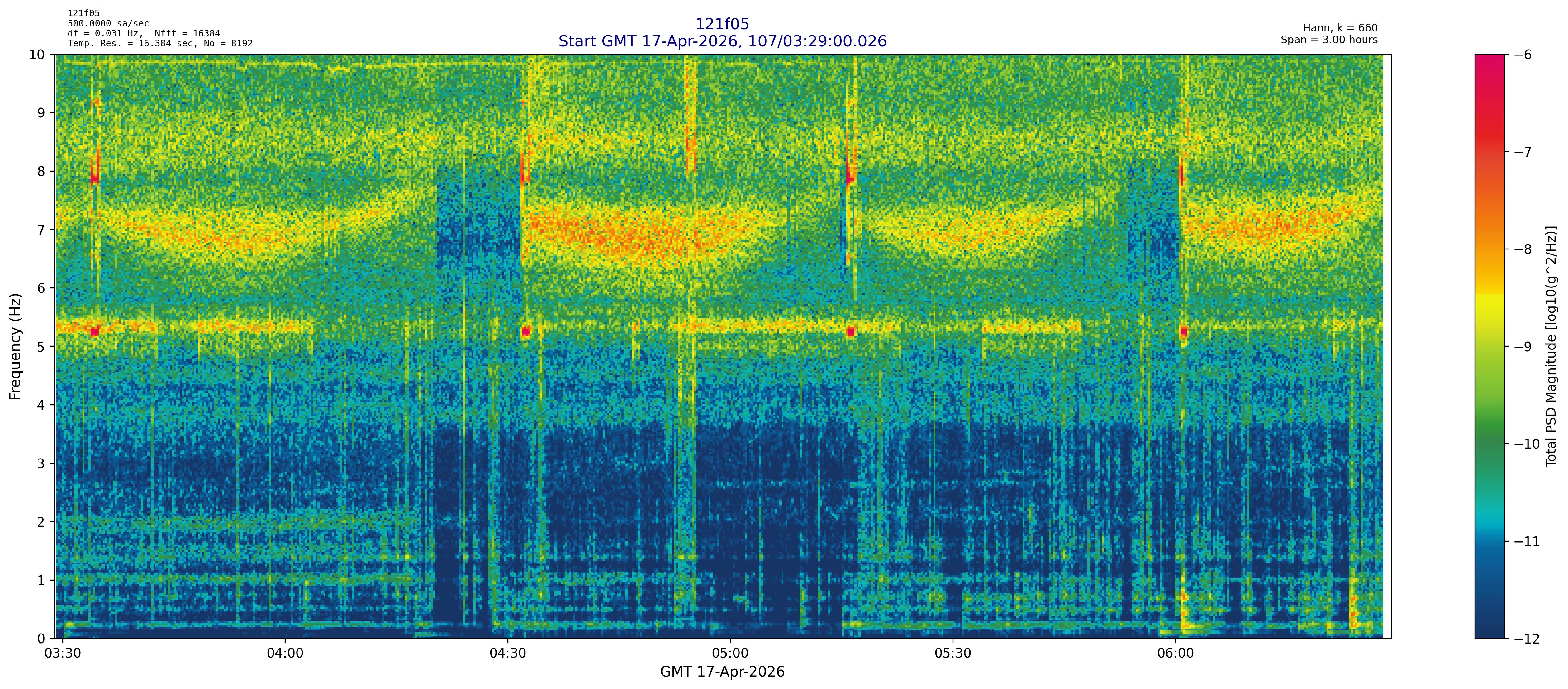The width and height of the screenshot is (1568, 689).
Task: Click the 05:00 time axis tick label
Action: tap(730, 654)
